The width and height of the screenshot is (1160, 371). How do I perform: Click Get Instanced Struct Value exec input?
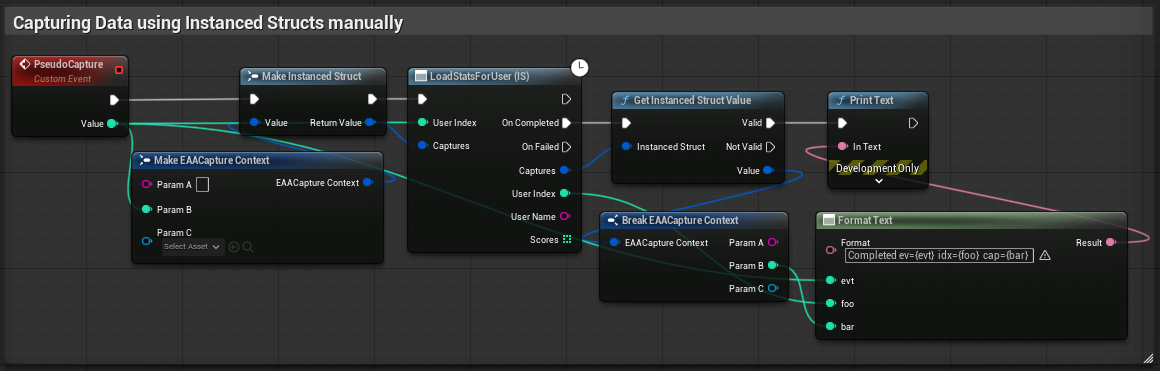point(627,123)
